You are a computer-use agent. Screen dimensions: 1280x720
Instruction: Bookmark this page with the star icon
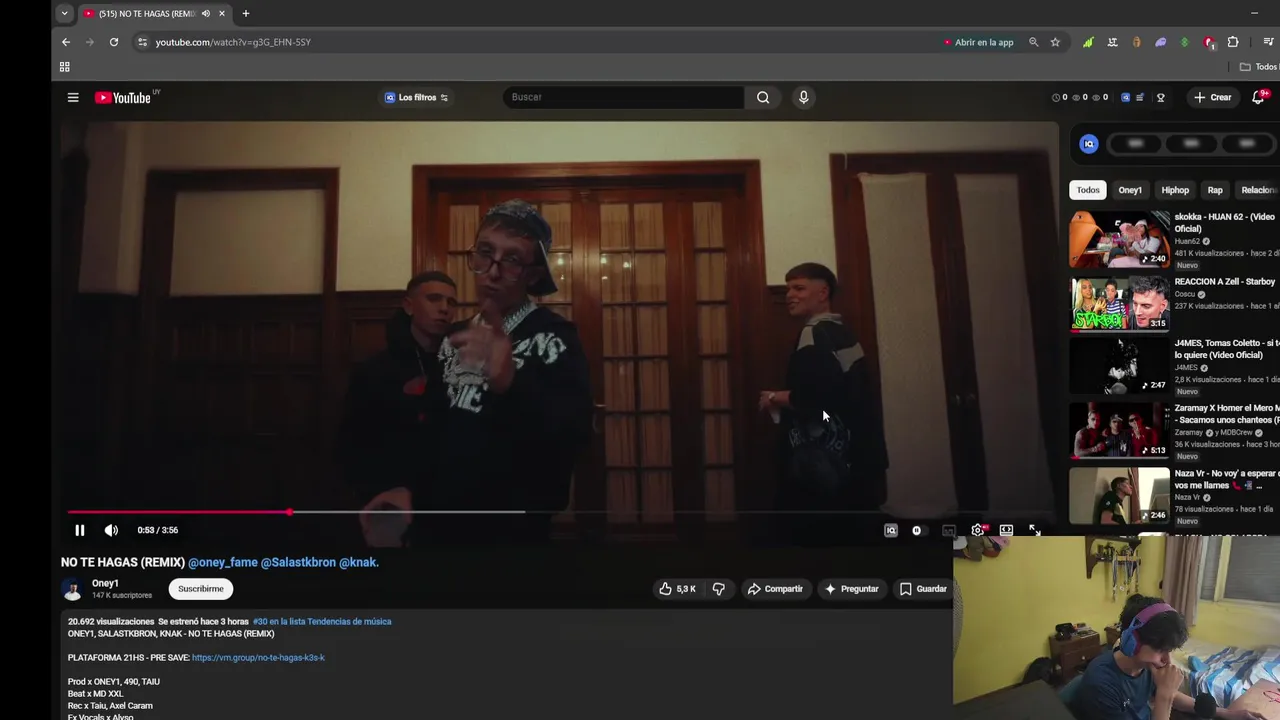[x=1055, y=42]
